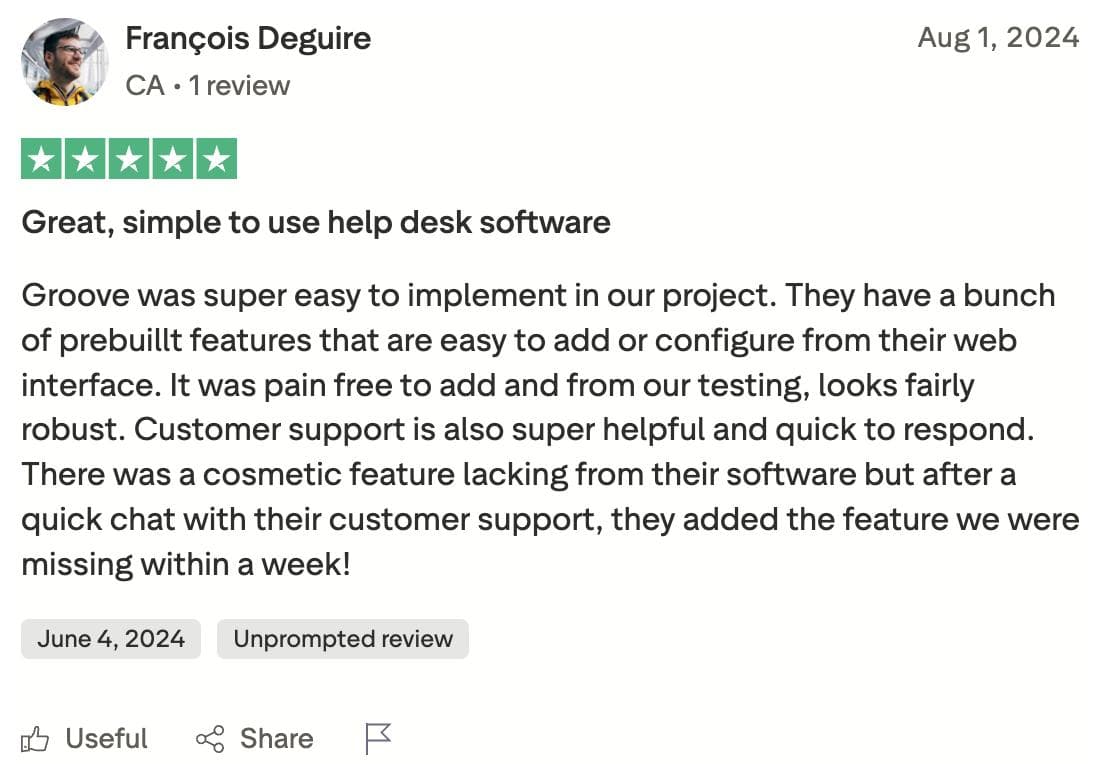Viewport: 1094px width, 764px height.
Task: Click the 'Unprompted review' badge
Action: [342, 639]
